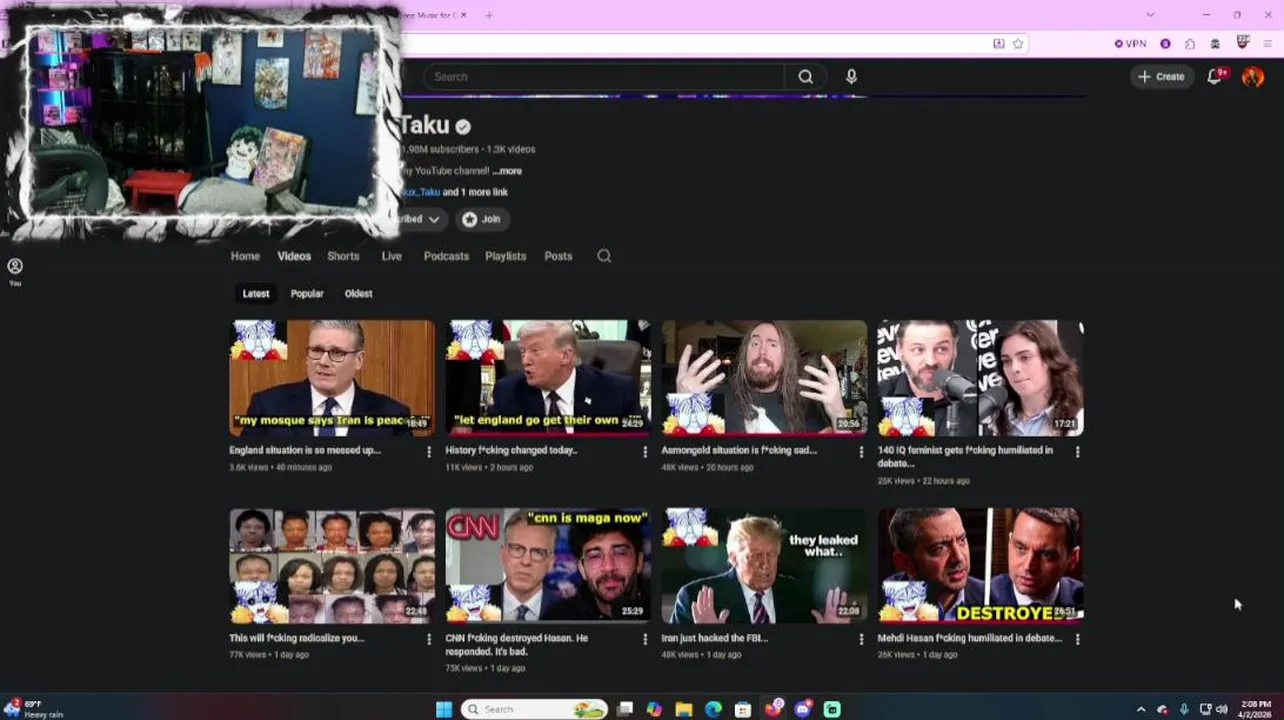
Task: Open the Podcasts tab
Action: [x=446, y=256]
